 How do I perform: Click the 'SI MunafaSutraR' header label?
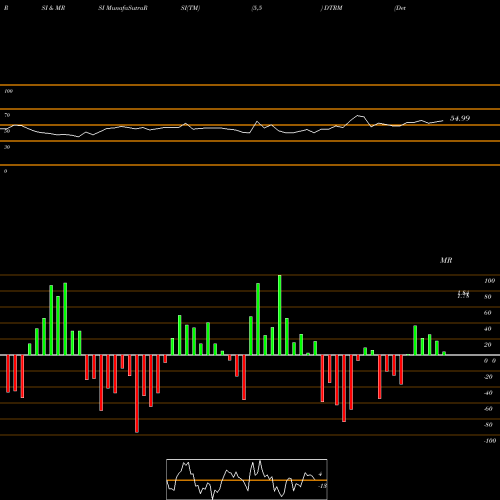(x=123, y=8)
